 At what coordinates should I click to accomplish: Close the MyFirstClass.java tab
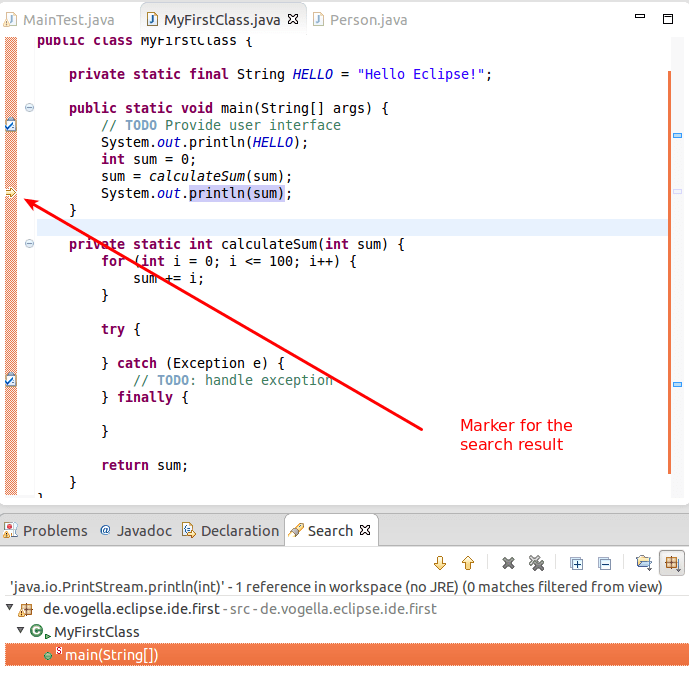pos(293,19)
